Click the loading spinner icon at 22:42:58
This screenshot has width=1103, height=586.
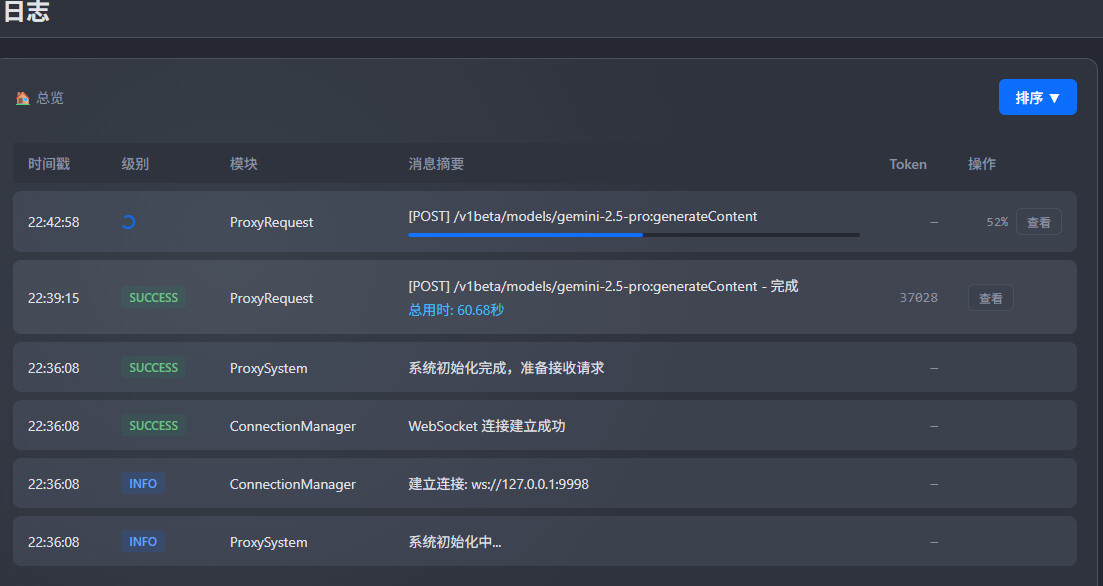pyautogui.click(x=128, y=222)
